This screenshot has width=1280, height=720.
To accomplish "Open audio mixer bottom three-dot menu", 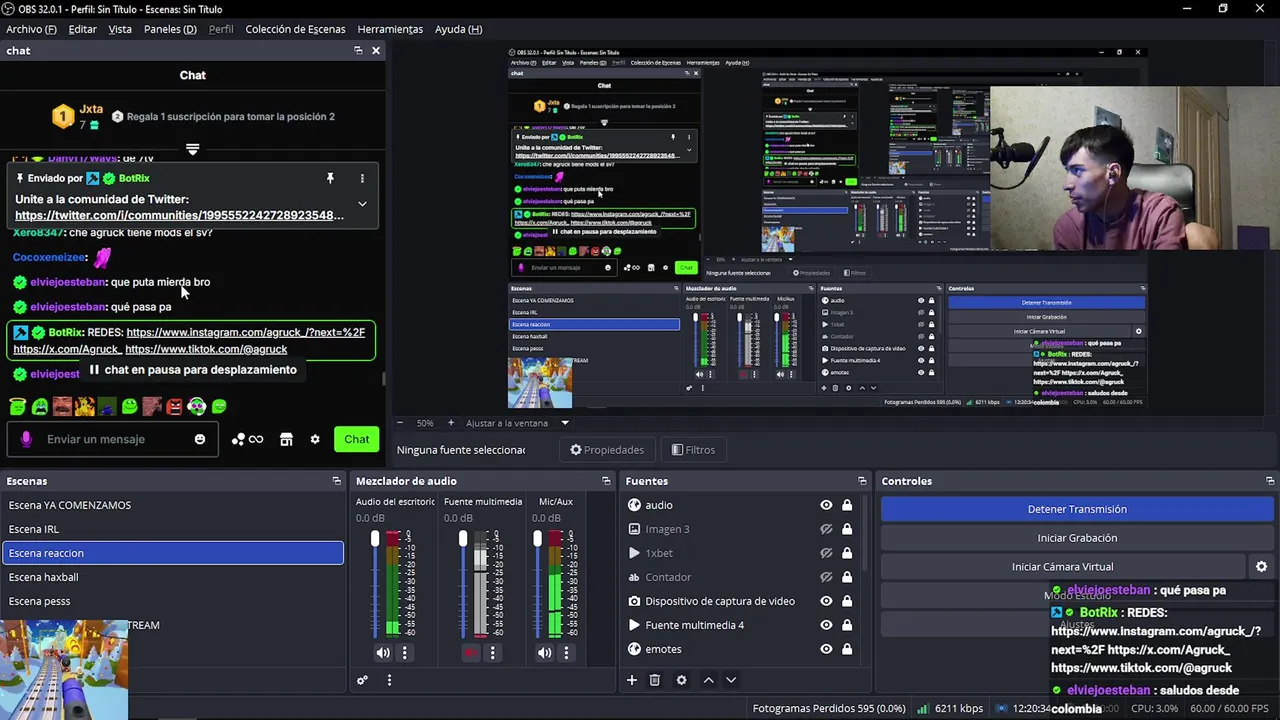I will 389,680.
